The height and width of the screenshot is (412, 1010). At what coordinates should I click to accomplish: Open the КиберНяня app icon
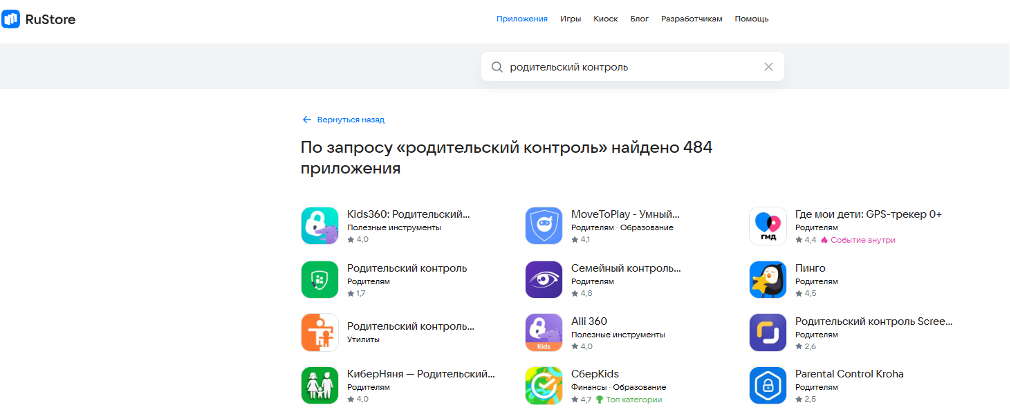[x=319, y=385]
